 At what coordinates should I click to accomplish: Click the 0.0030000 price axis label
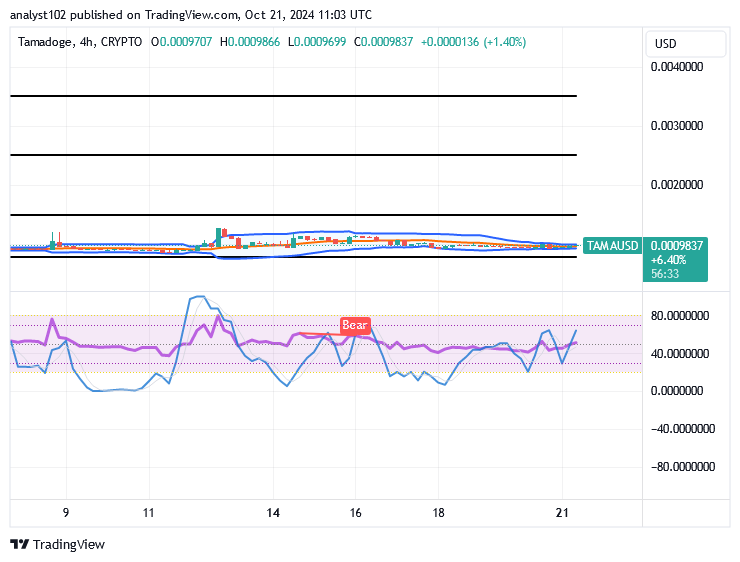677,126
